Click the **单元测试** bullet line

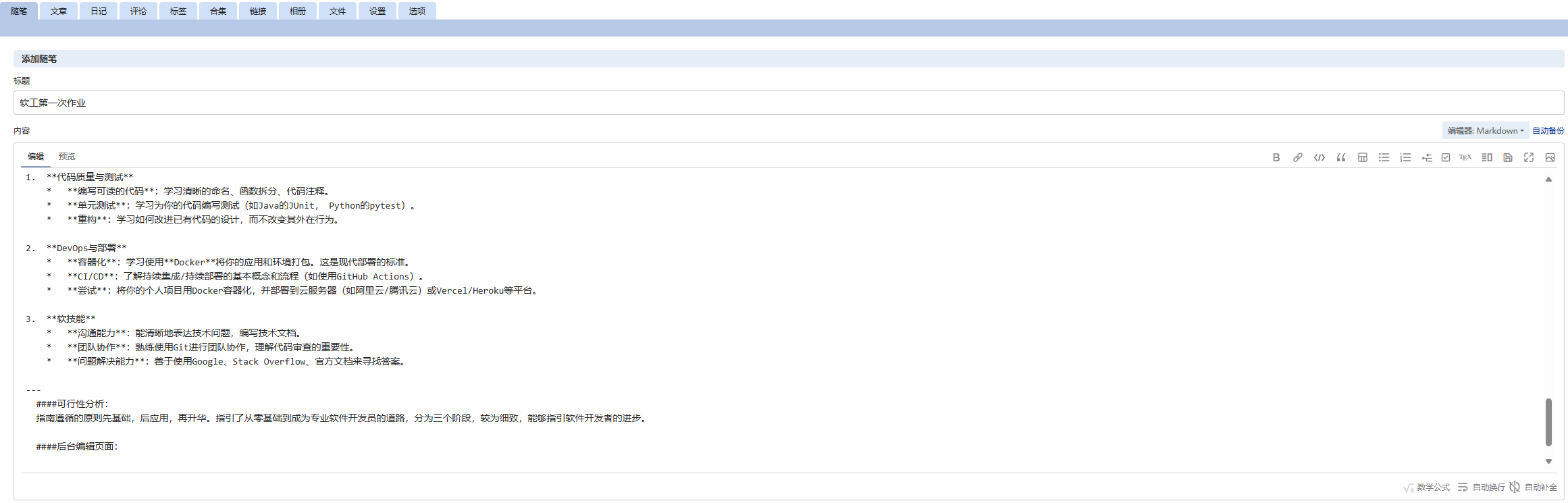(x=231, y=205)
